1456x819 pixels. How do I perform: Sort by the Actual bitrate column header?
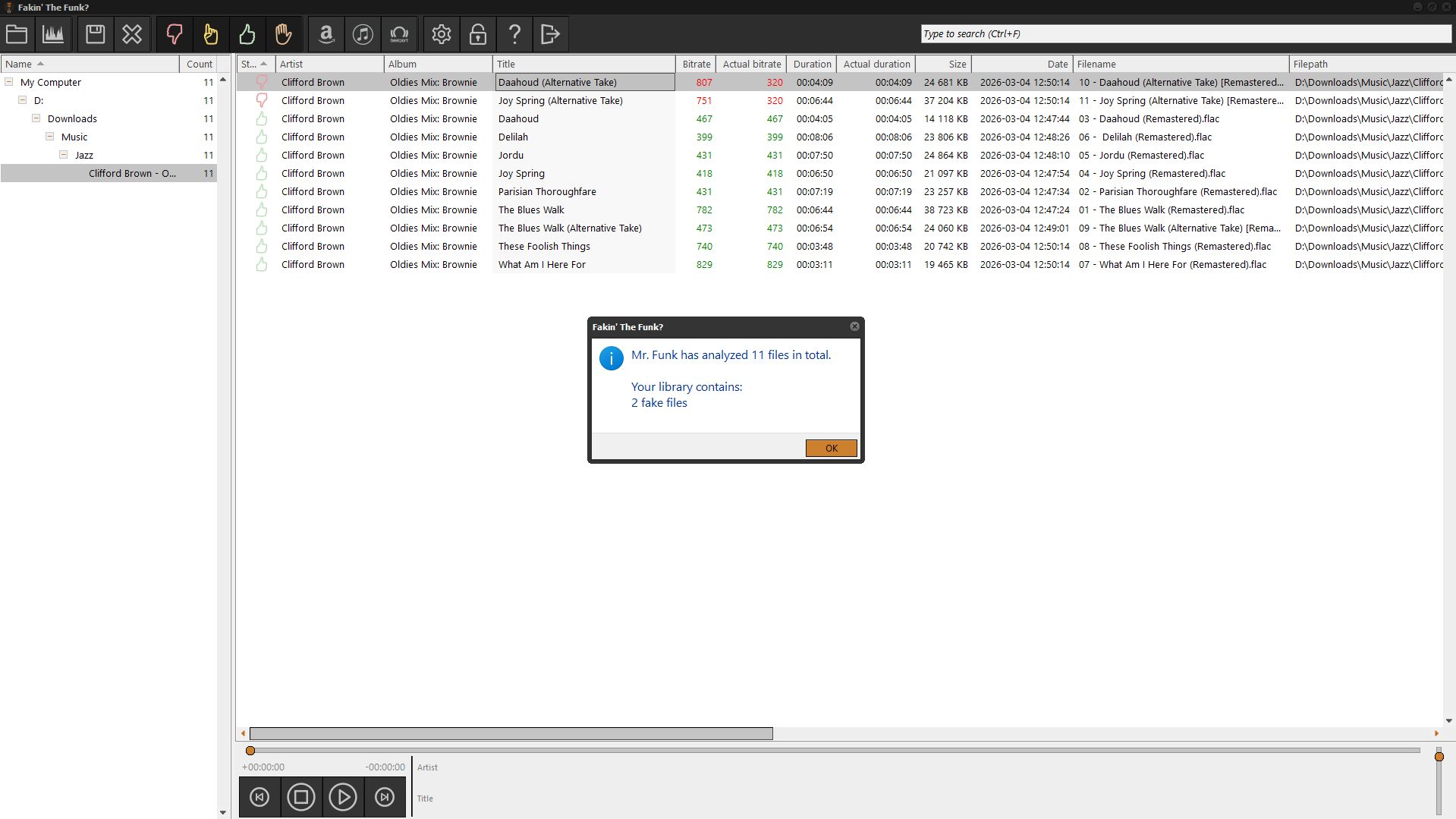coord(751,65)
